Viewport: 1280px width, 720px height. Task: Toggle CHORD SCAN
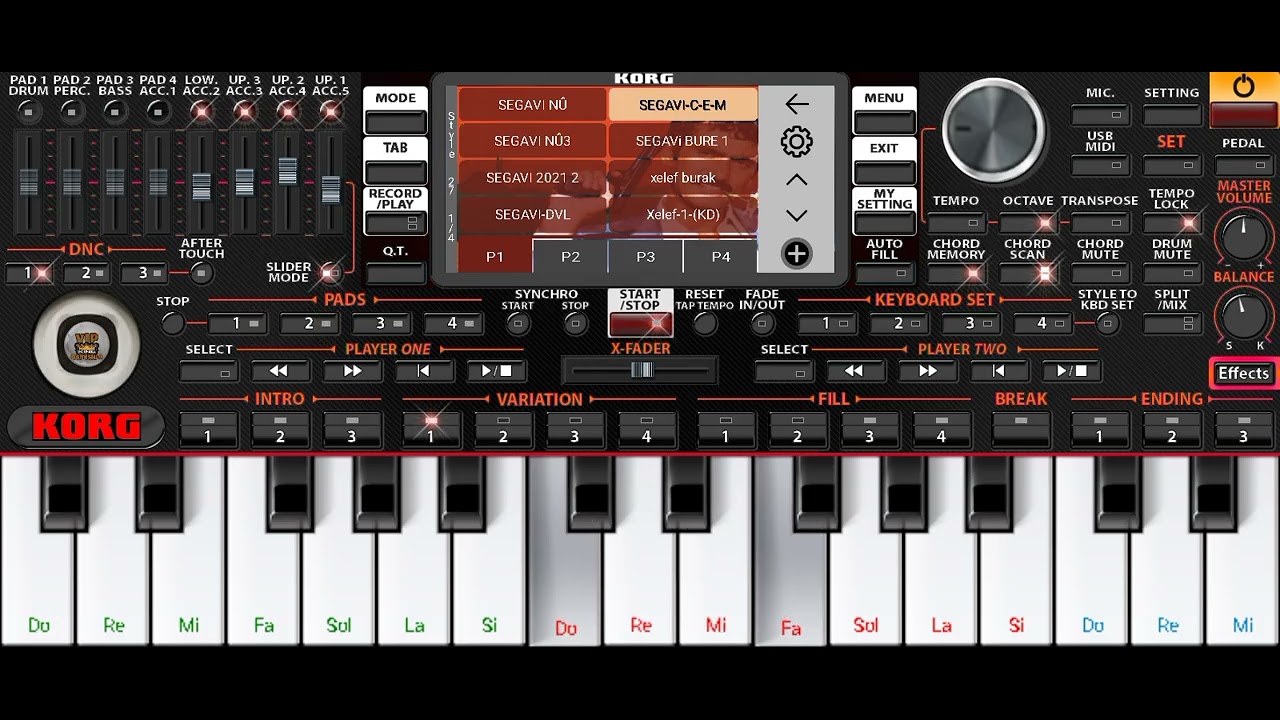1028,272
